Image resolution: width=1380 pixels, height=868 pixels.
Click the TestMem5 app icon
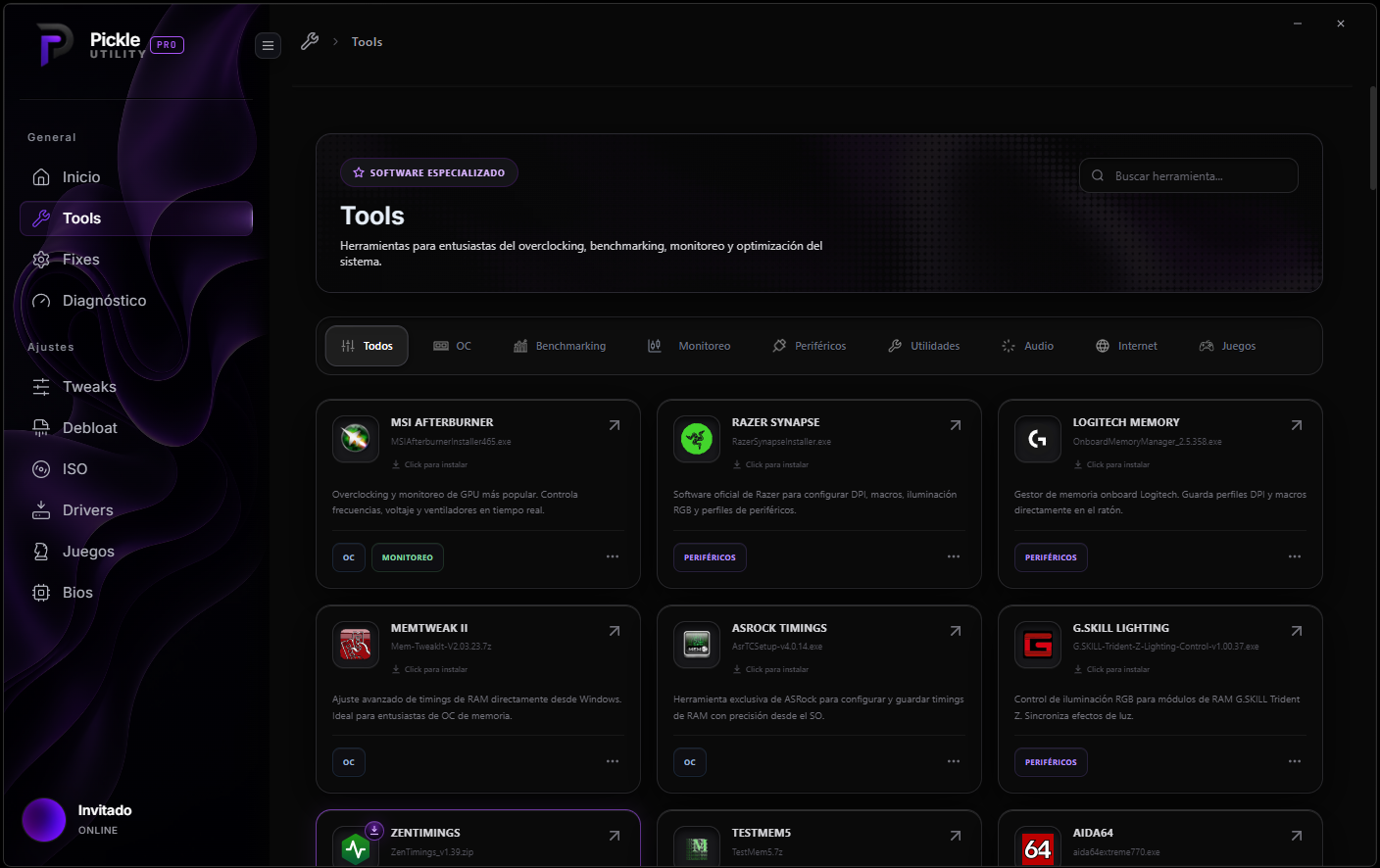[x=697, y=847]
